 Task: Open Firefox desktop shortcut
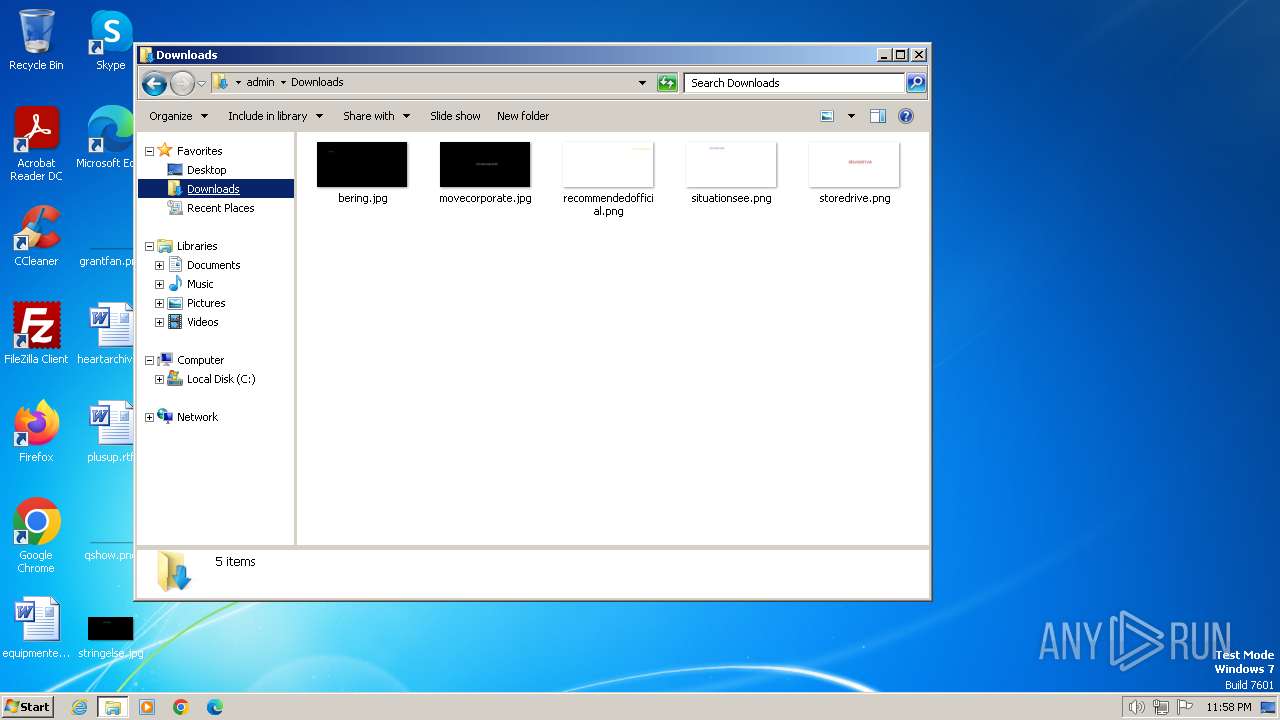pyautogui.click(x=36, y=432)
